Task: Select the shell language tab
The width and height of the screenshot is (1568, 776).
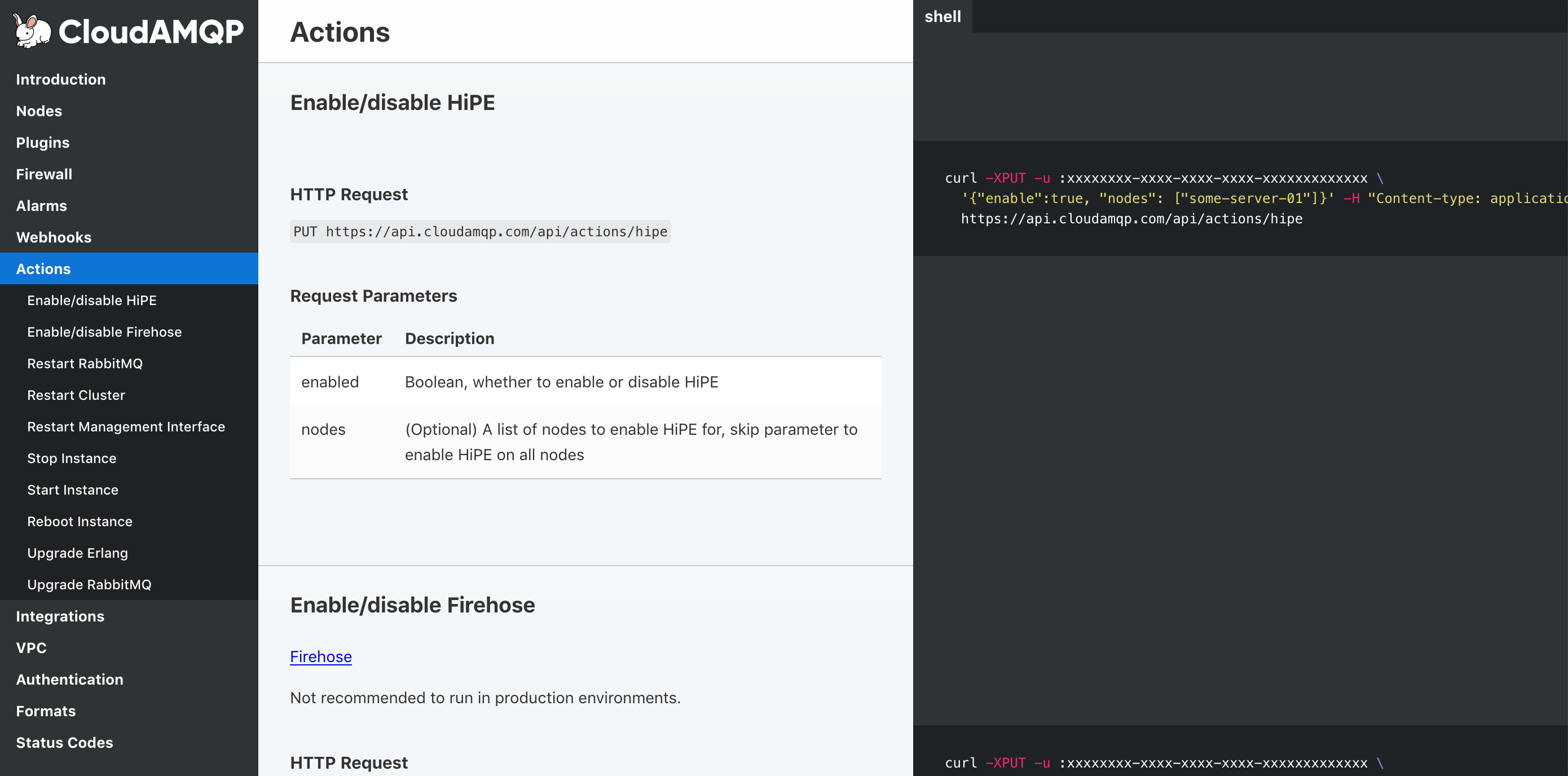Action: coord(943,16)
